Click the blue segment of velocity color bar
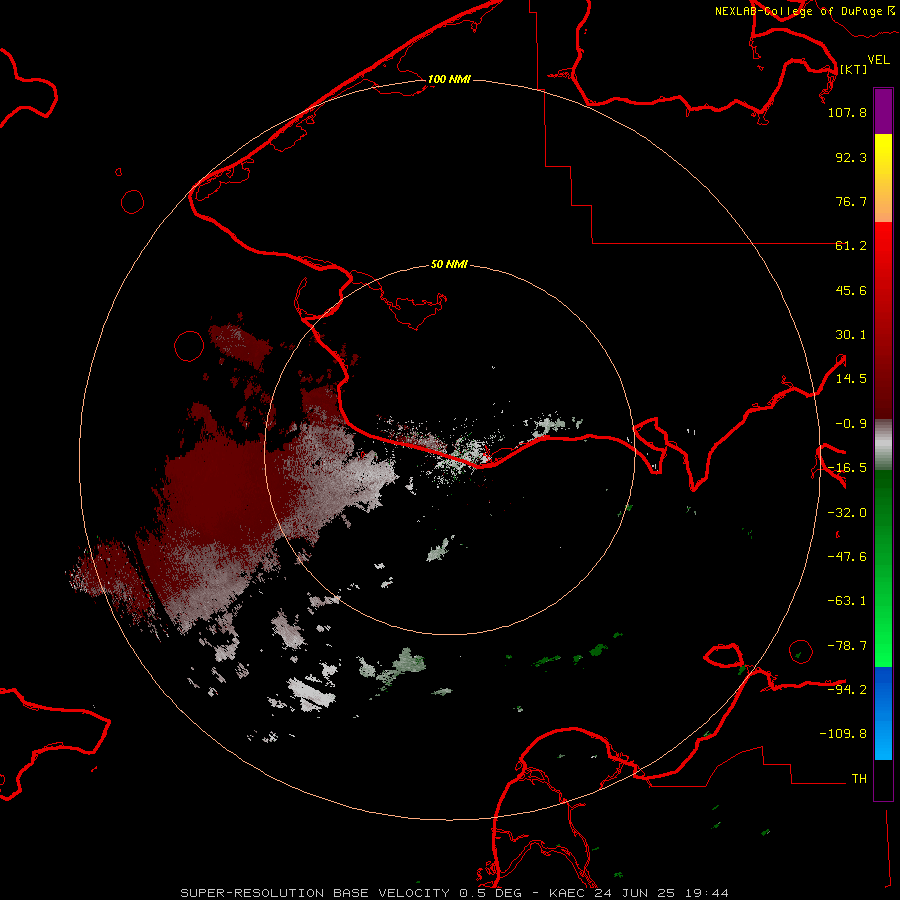900x900 pixels. click(883, 713)
